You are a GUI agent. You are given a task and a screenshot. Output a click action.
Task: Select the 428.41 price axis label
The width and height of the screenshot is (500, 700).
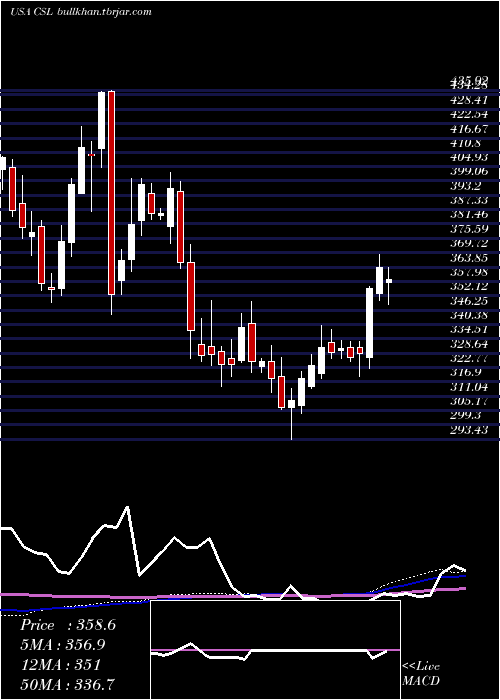point(469,99)
